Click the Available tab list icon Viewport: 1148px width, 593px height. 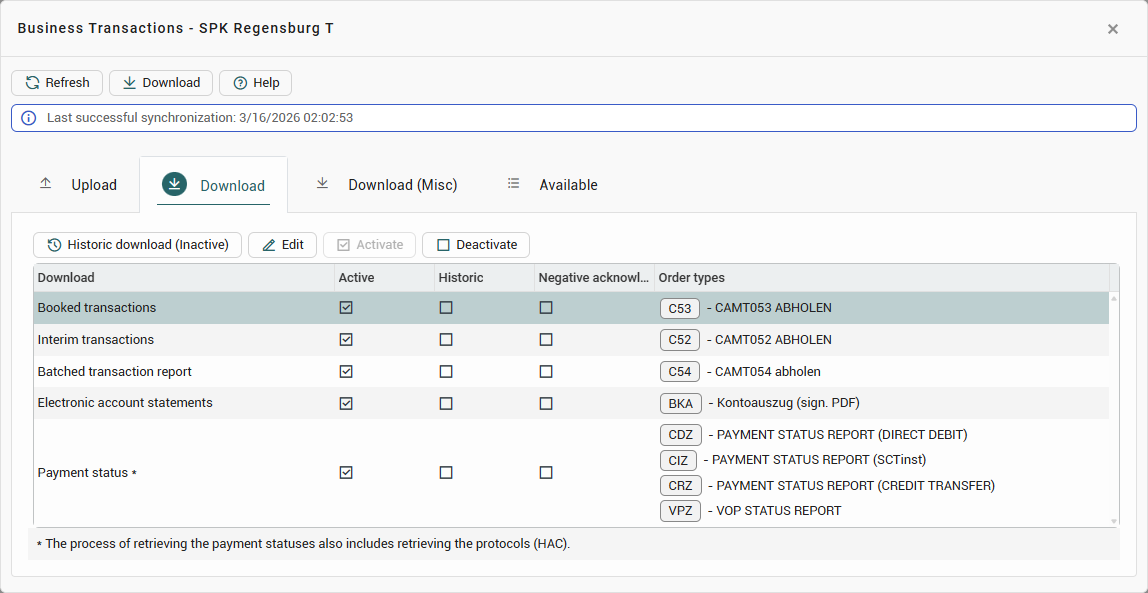coord(514,184)
